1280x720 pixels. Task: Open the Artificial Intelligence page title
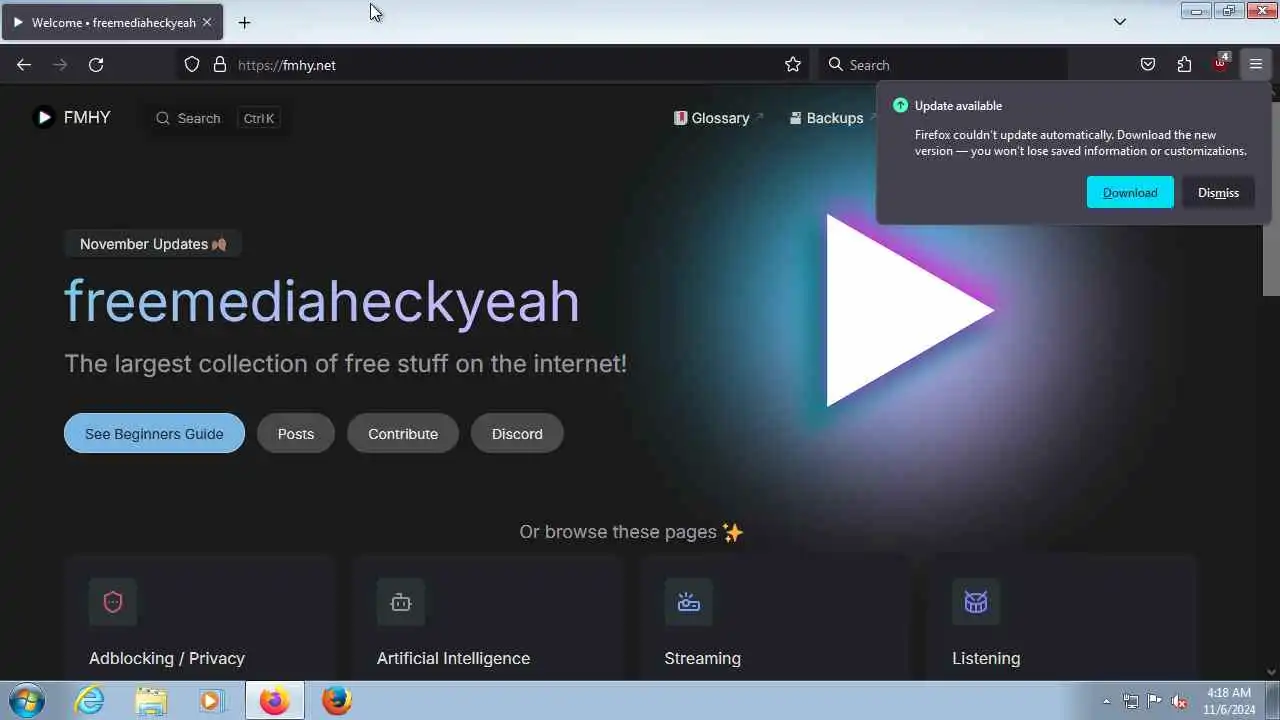453,658
